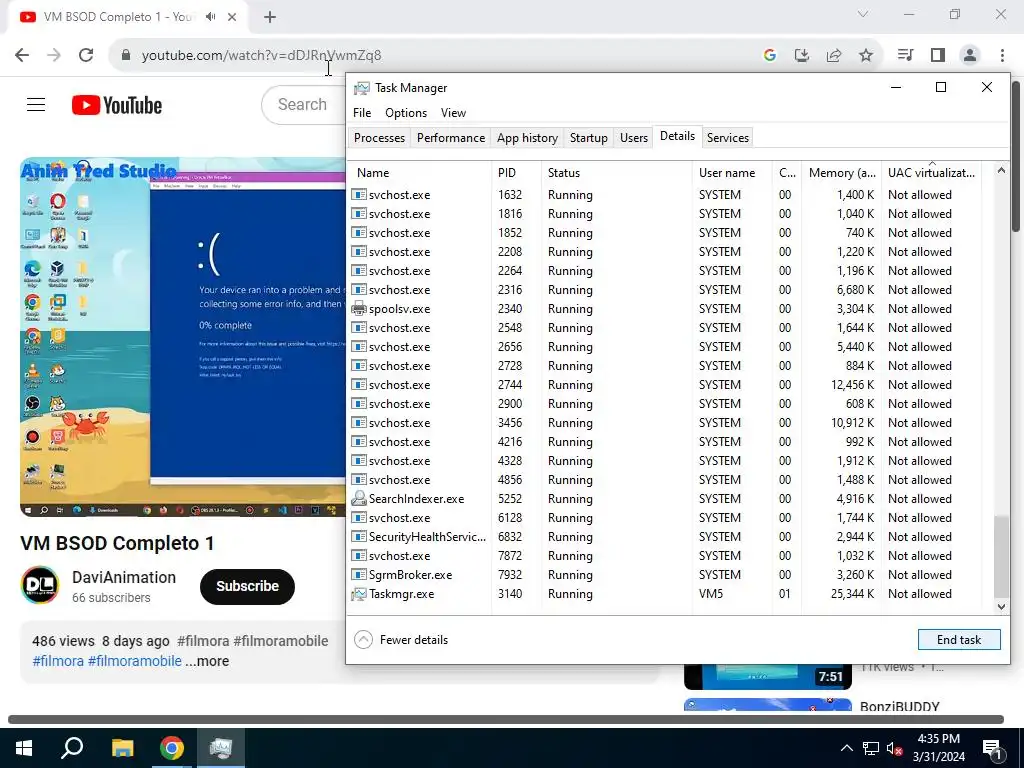Sort by User name column header
This screenshot has height=768, width=1024.
pyautogui.click(x=732, y=172)
